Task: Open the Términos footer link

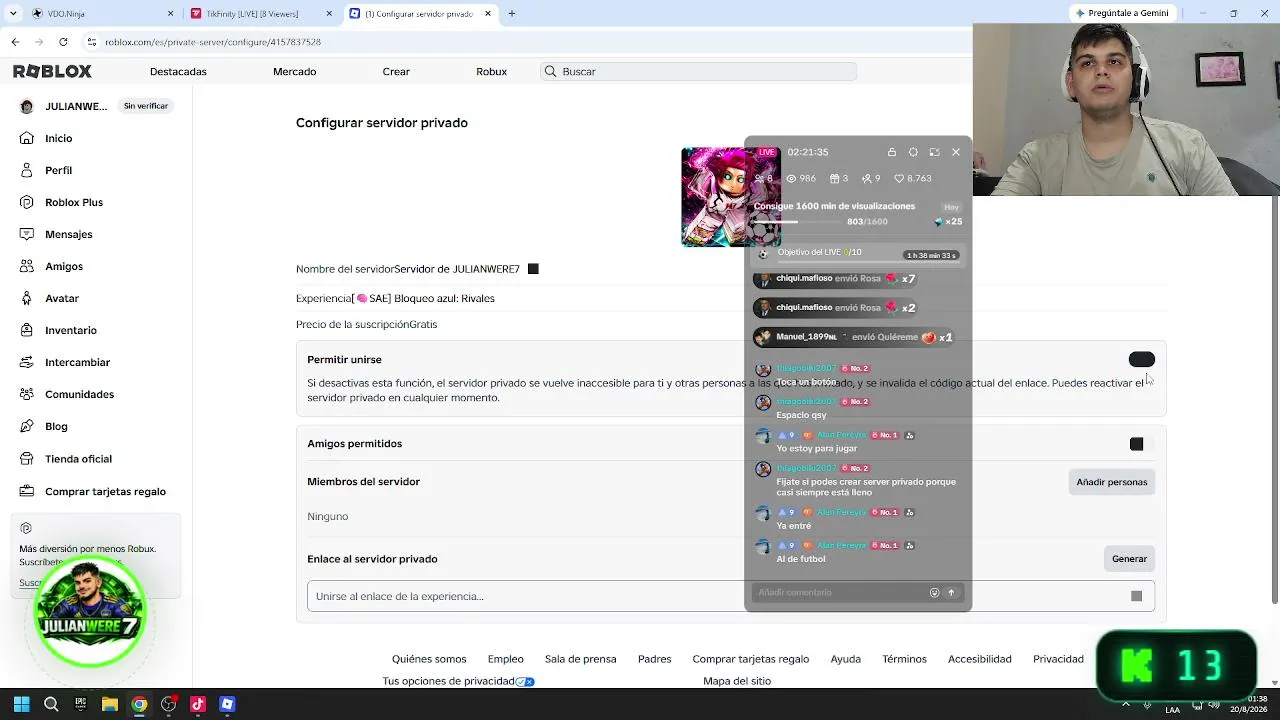Action: [905, 659]
